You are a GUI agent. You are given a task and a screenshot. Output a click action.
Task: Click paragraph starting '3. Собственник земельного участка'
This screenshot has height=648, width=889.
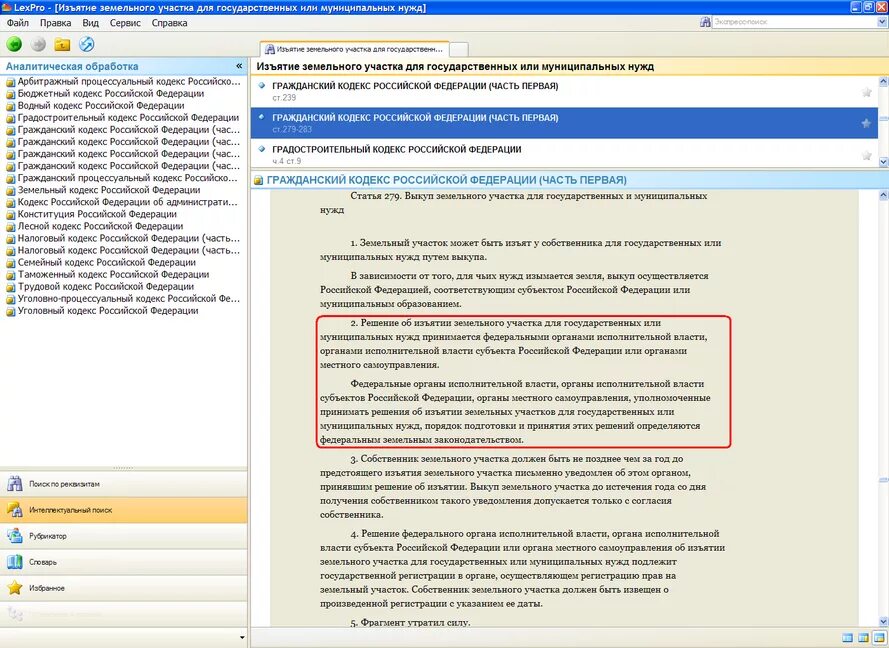click(514, 486)
